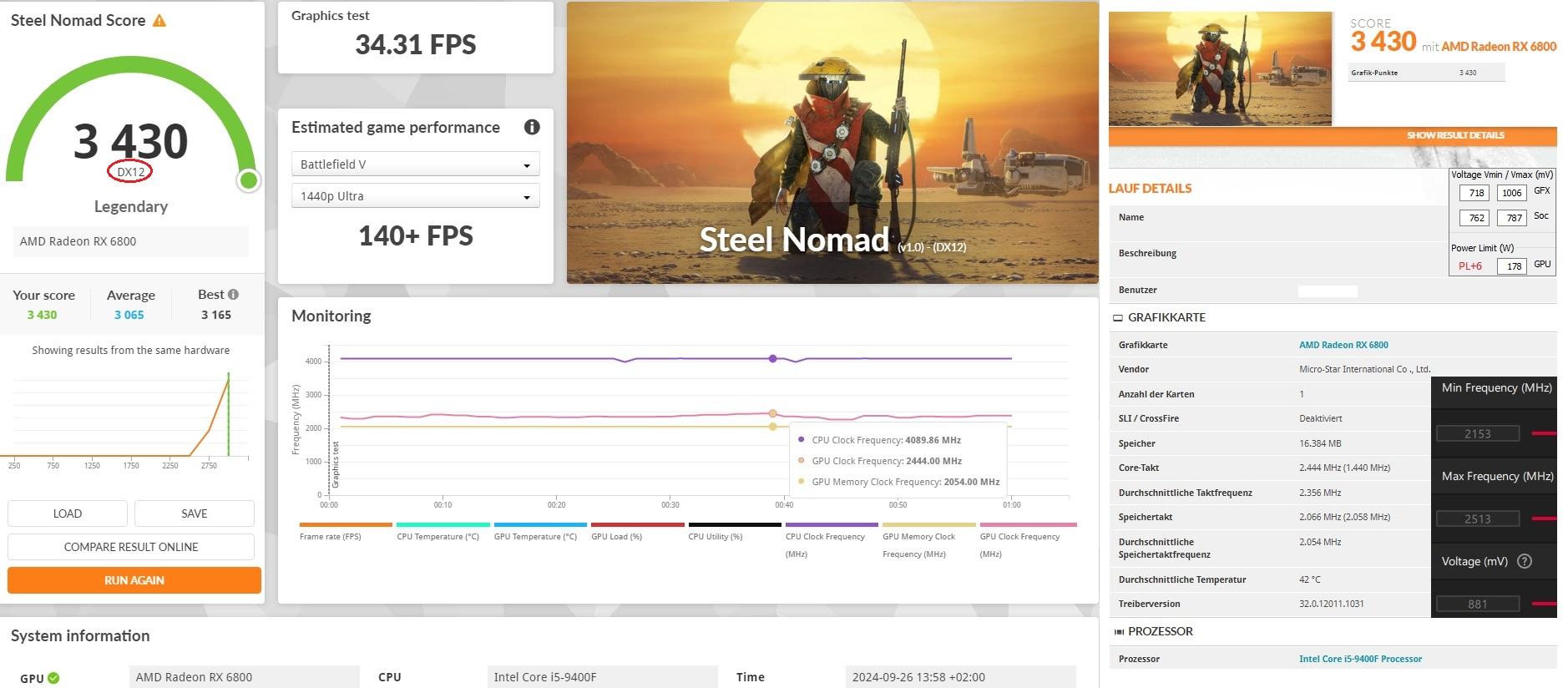The height and width of the screenshot is (688, 1568).
Task: Click the DX12 label under score
Action: coord(131,172)
